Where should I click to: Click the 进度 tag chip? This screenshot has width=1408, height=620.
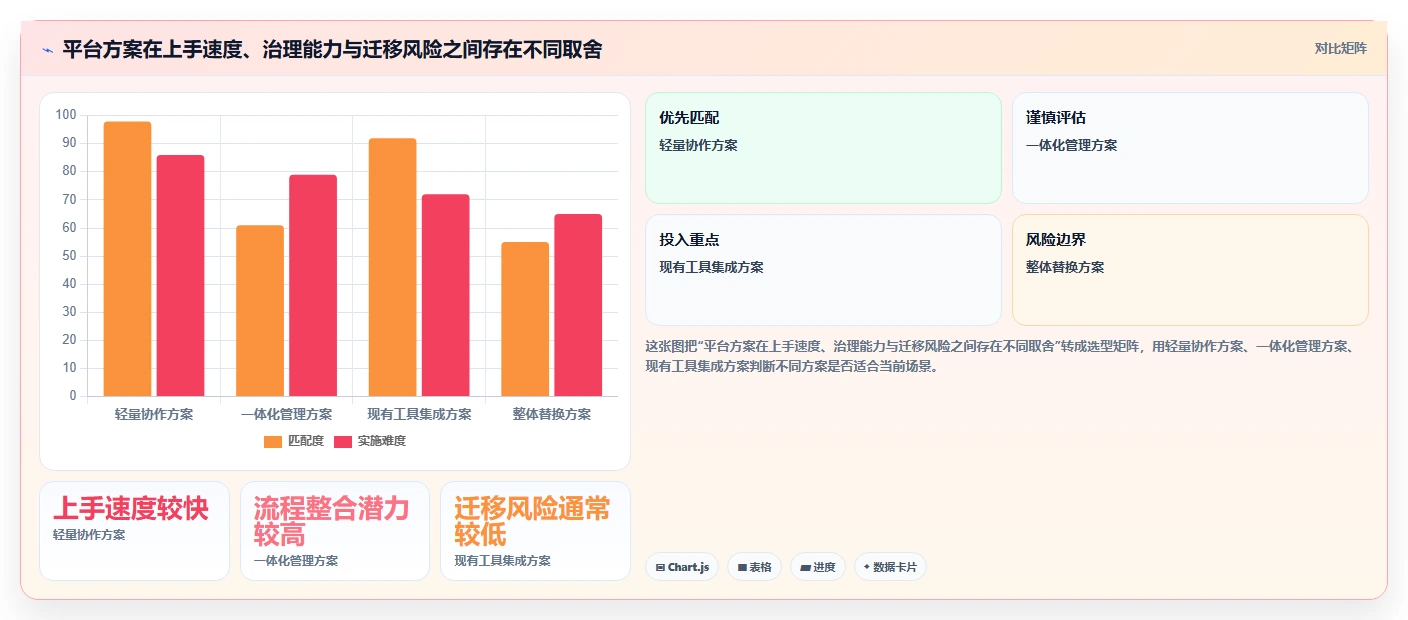(x=818, y=567)
